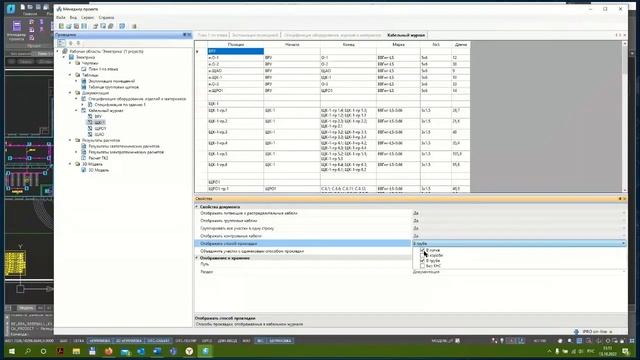Click the Позиция column header
Viewport: 640px width, 360px height.
click(x=236, y=44)
